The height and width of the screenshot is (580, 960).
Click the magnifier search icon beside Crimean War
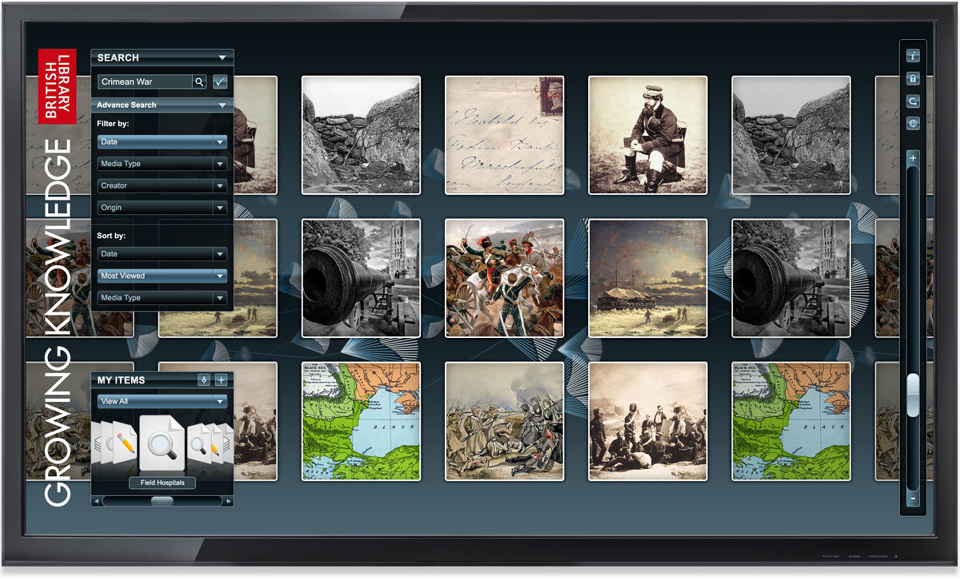200,82
